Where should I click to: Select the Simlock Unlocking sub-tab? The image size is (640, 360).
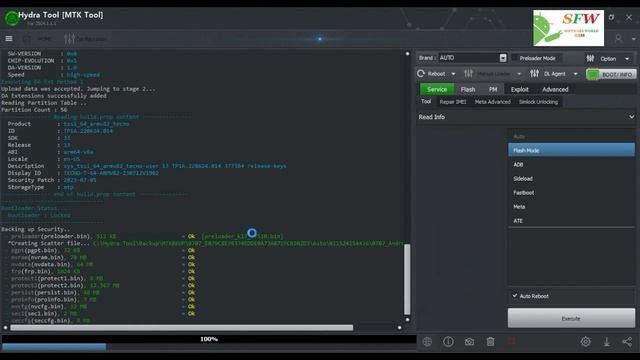538,102
